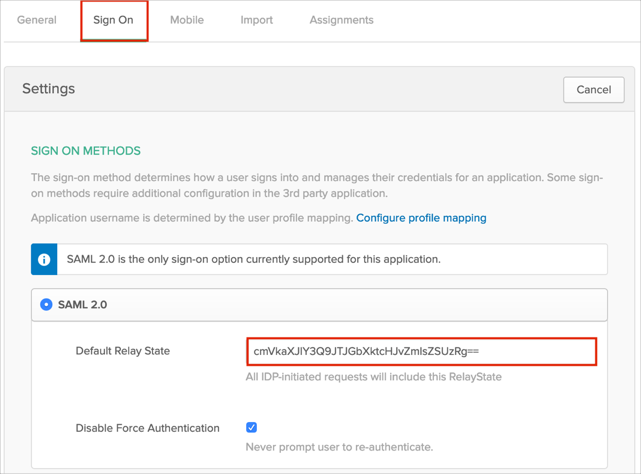Click the SIGN ON METHODS section heading

pos(86,151)
